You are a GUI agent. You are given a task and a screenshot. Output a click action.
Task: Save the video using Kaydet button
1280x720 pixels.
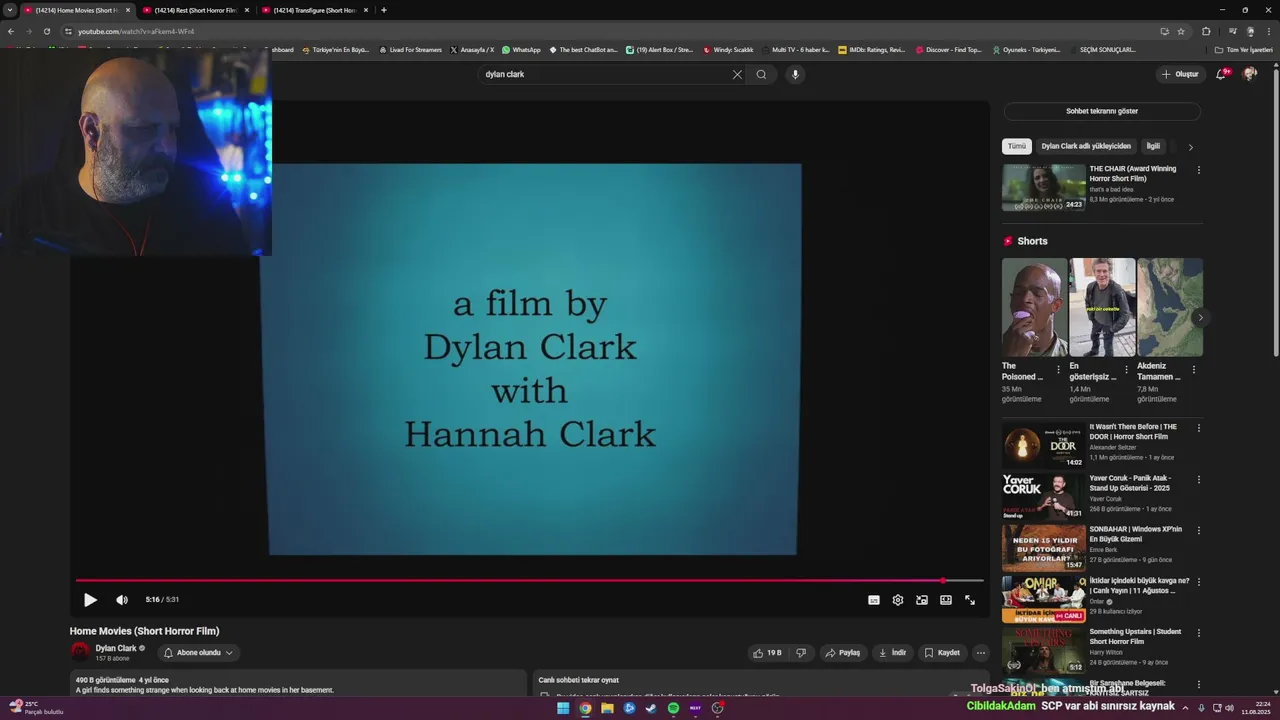(942, 653)
